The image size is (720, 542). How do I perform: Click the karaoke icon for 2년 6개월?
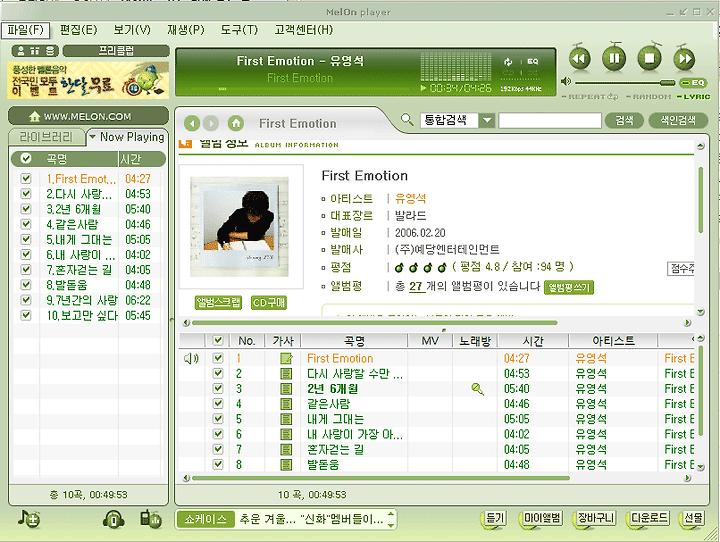tap(478, 389)
